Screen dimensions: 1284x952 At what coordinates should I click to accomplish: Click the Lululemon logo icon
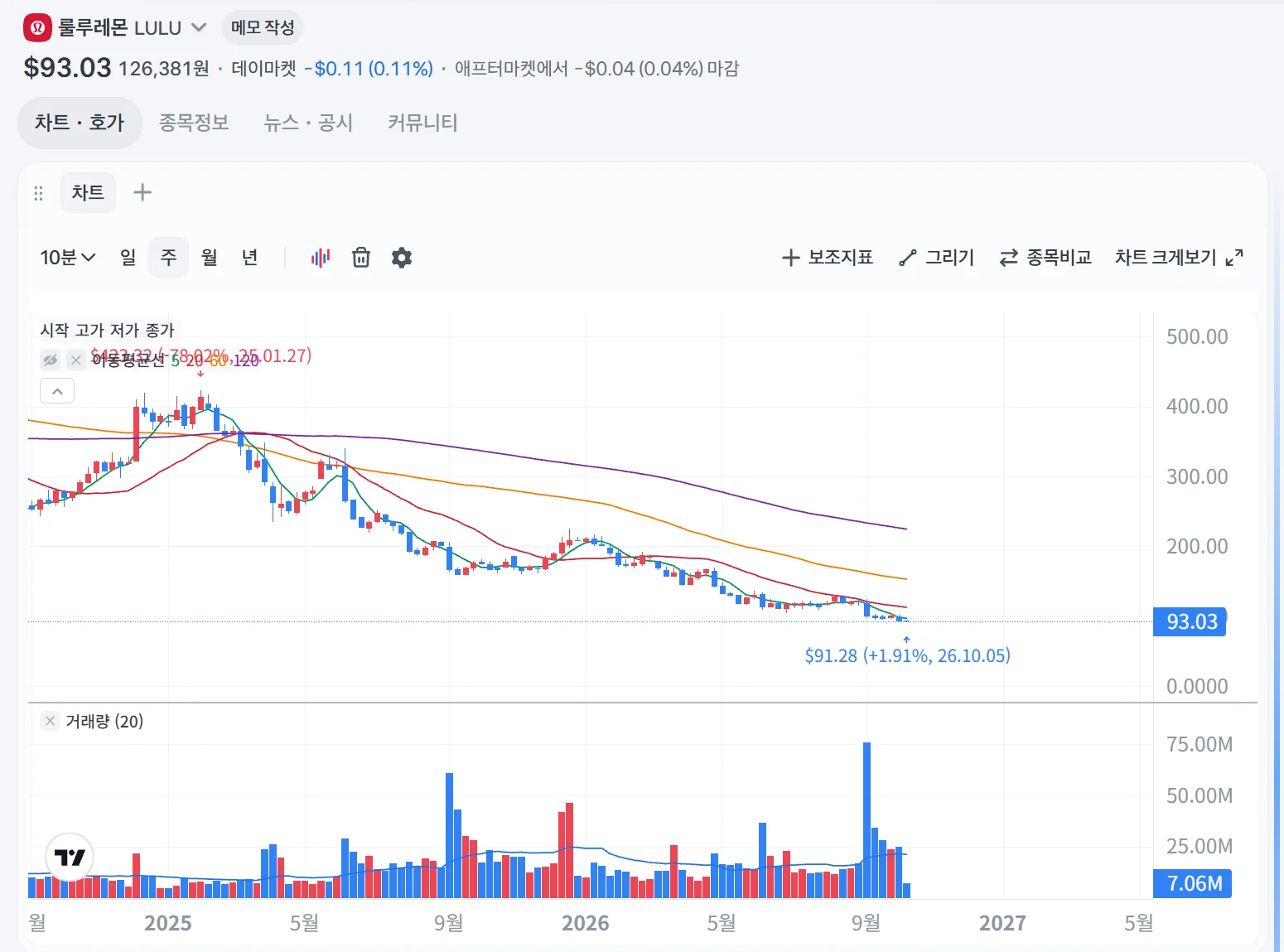tap(37, 27)
